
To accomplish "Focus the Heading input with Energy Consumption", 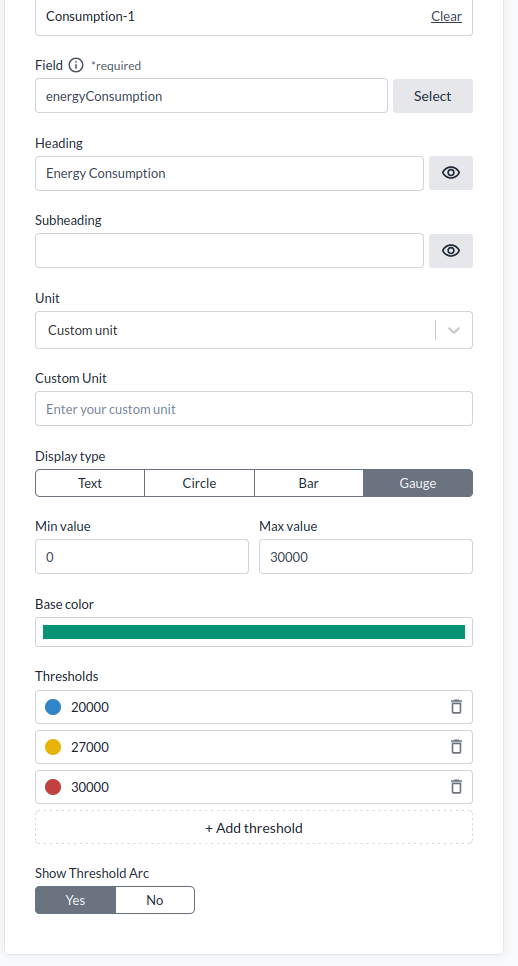I will [x=229, y=173].
